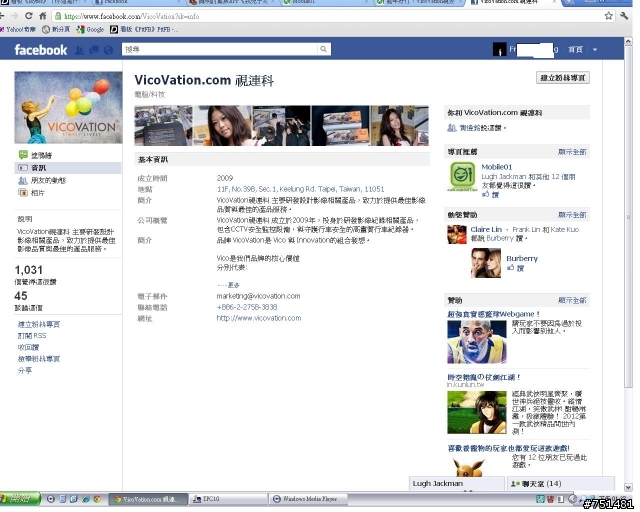640x512 pixels.
Task: Click the Burberry page name link
Action: click(x=522, y=258)
